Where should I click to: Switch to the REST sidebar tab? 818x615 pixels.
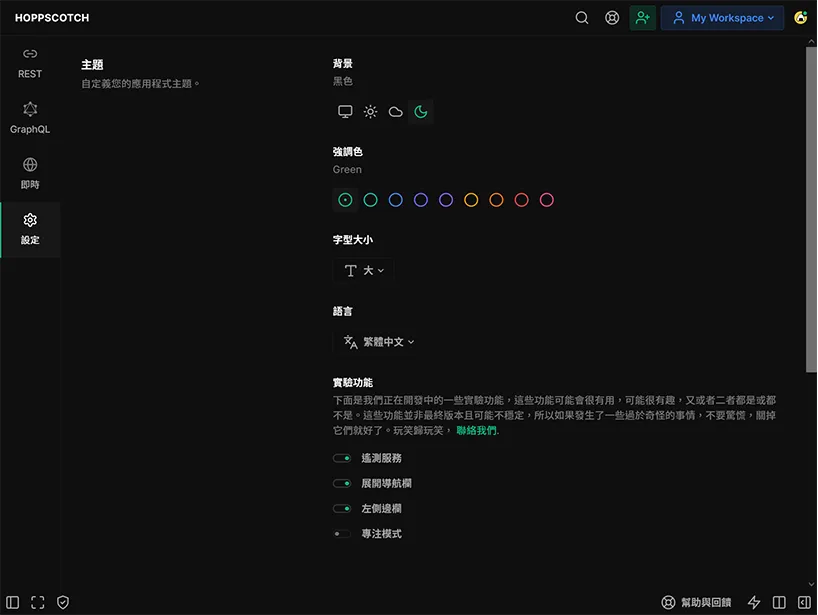tap(30, 62)
